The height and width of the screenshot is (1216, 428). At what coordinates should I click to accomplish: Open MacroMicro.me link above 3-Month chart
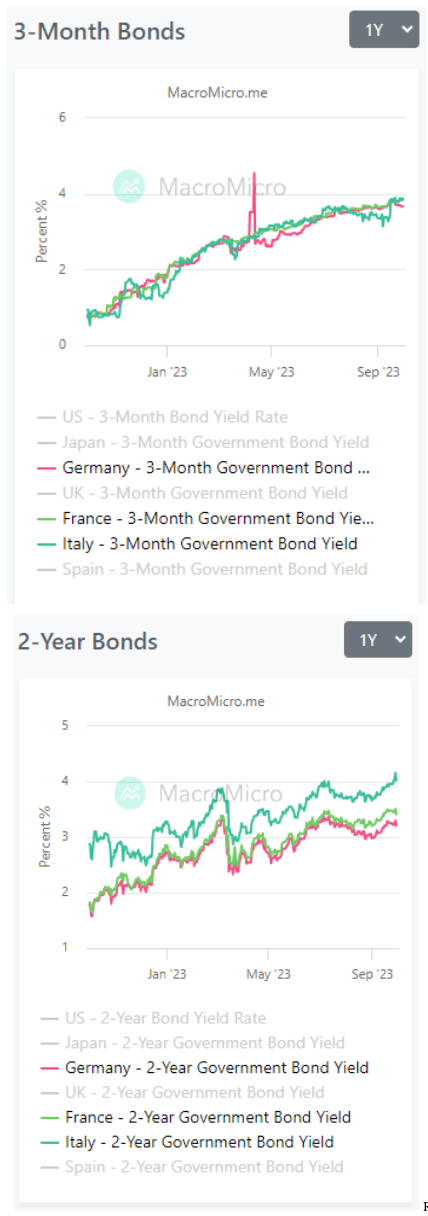tap(216, 92)
